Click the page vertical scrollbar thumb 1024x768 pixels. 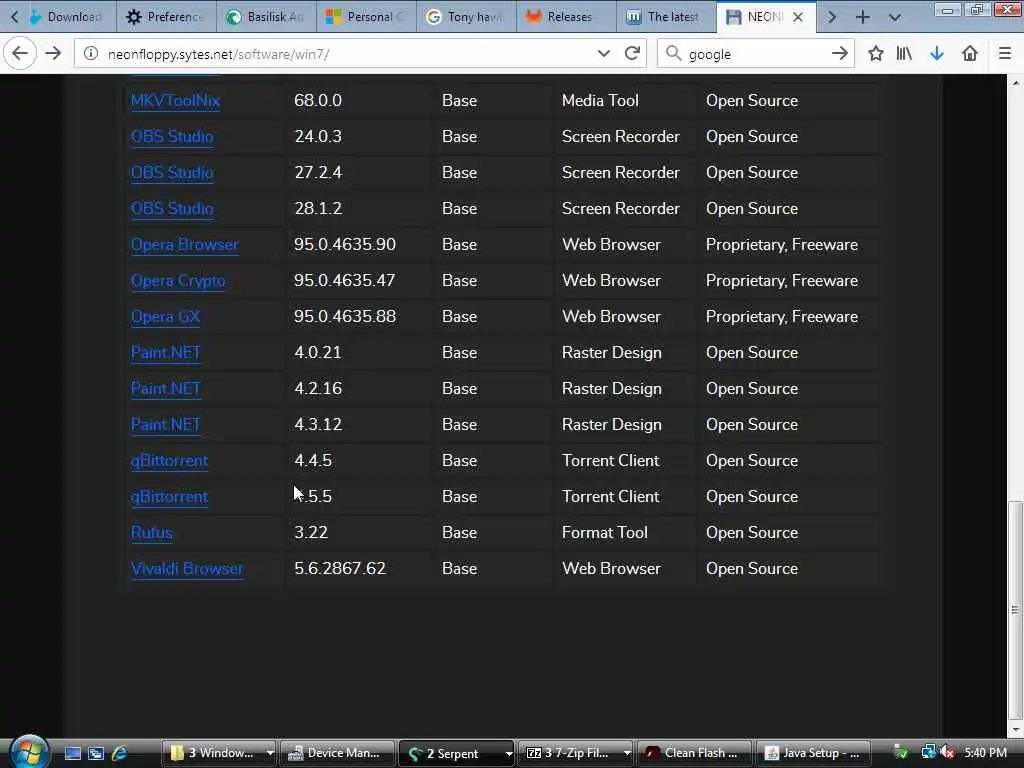point(1015,609)
